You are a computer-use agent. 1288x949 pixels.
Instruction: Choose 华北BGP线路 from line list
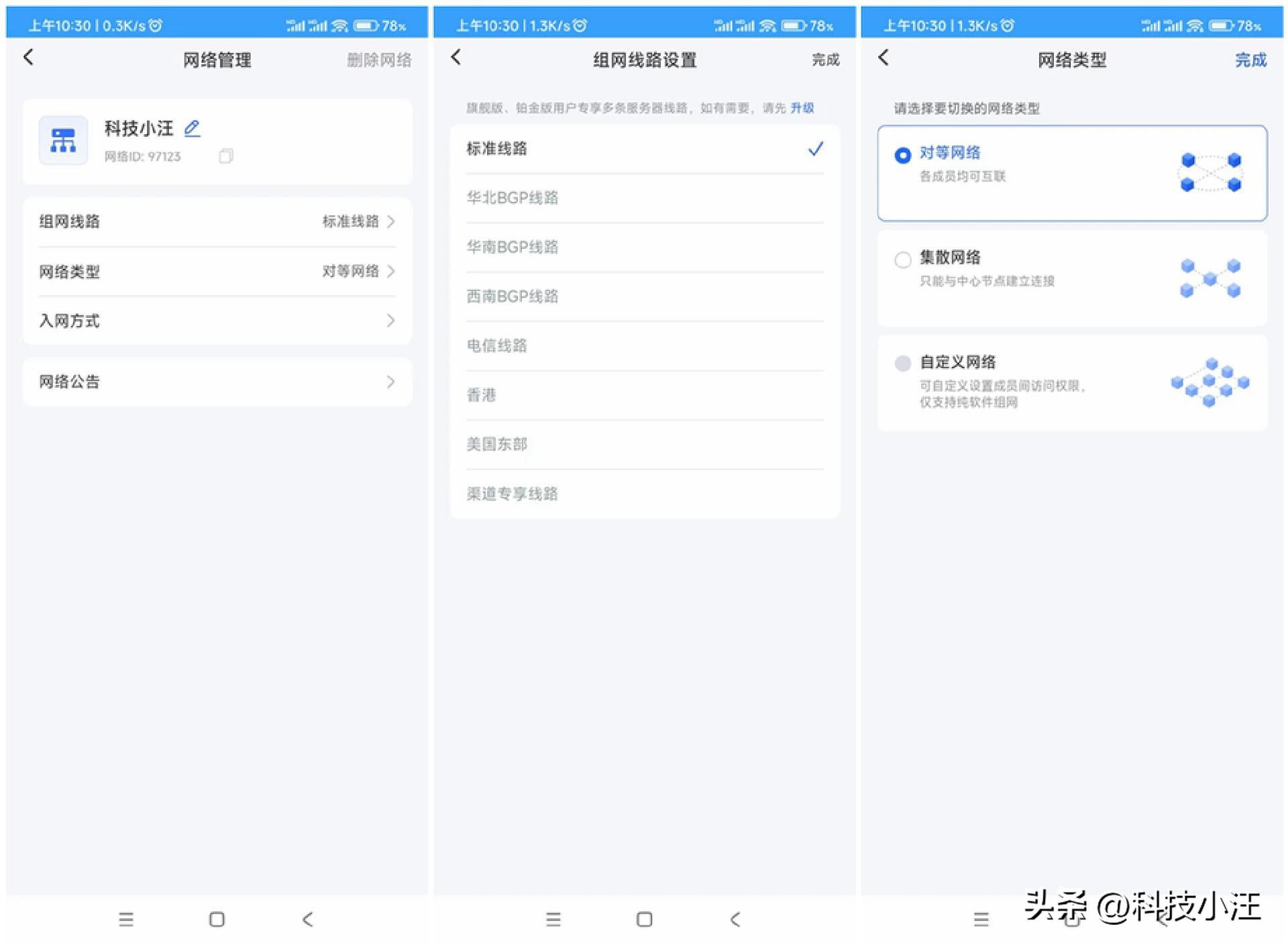click(x=513, y=198)
